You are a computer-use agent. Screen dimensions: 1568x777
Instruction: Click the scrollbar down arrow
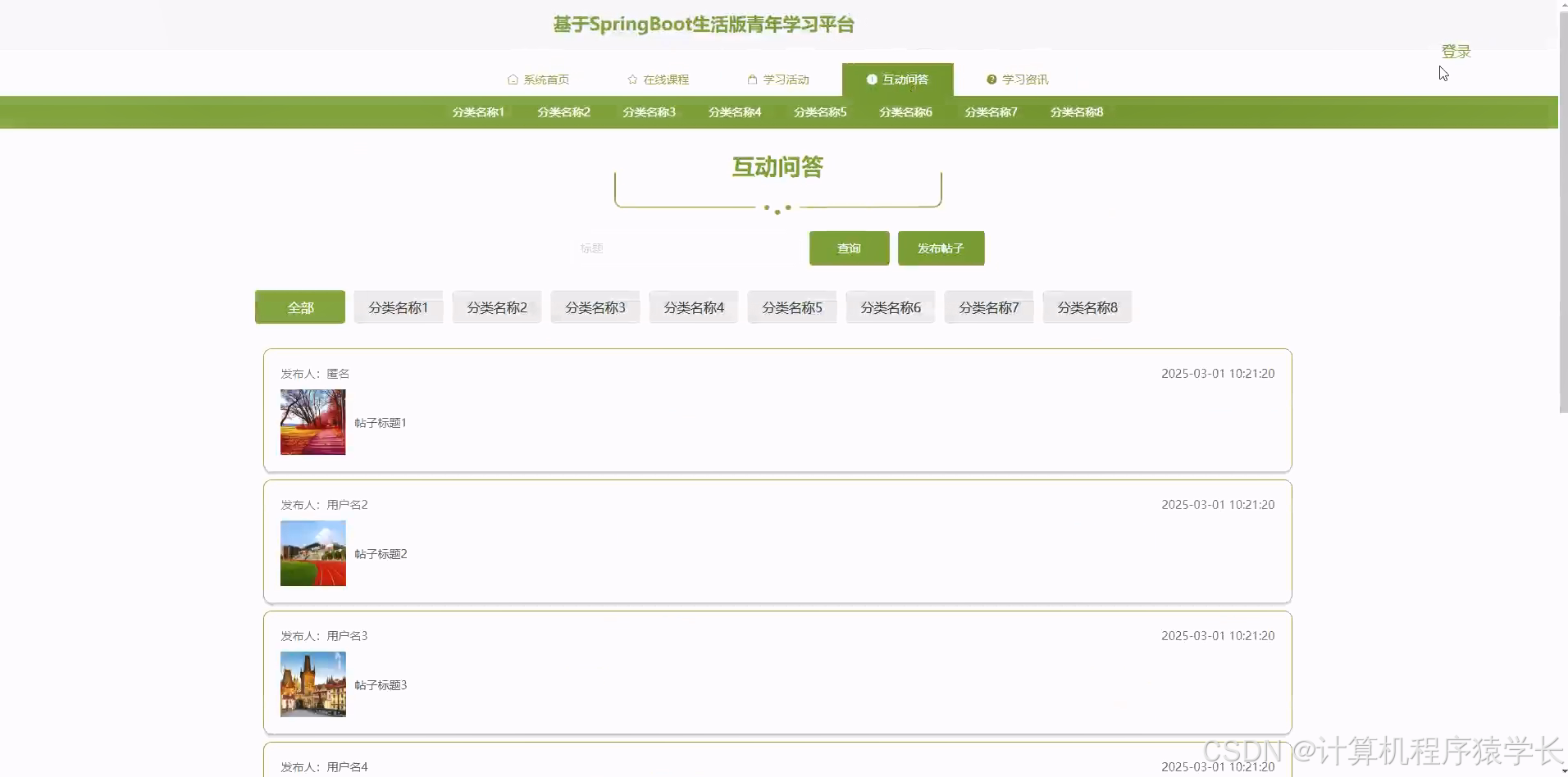[x=1561, y=770]
